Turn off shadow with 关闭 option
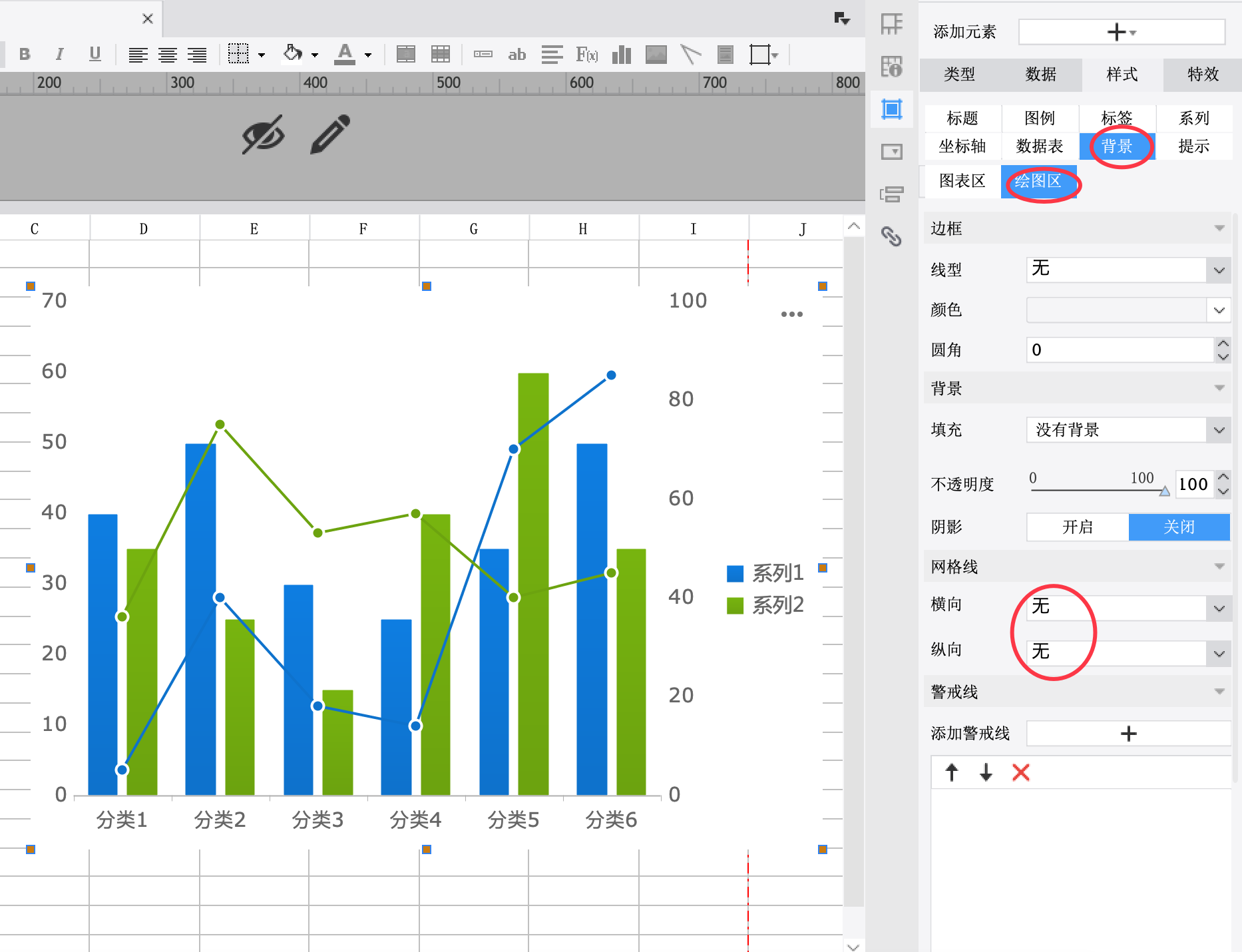1242x952 pixels. click(x=1179, y=527)
